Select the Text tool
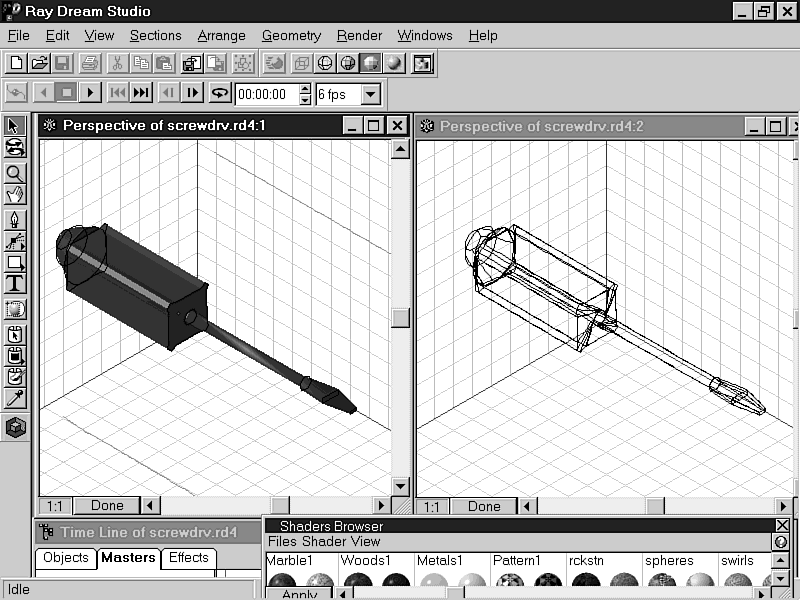800x600 pixels. [15, 284]
